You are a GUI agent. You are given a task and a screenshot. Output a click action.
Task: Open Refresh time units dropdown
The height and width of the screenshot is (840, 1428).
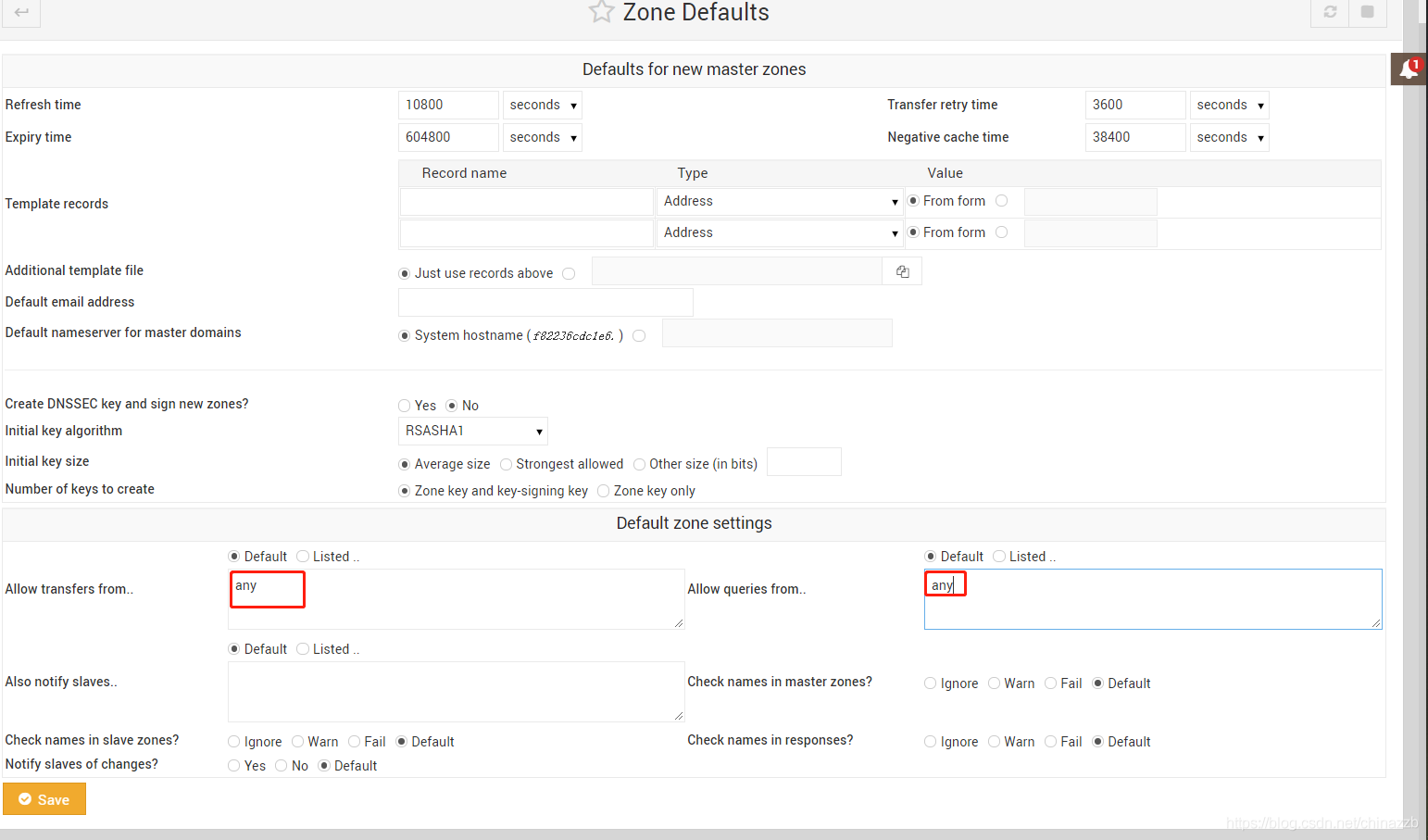pyautogui.click(x=542, y=106)
